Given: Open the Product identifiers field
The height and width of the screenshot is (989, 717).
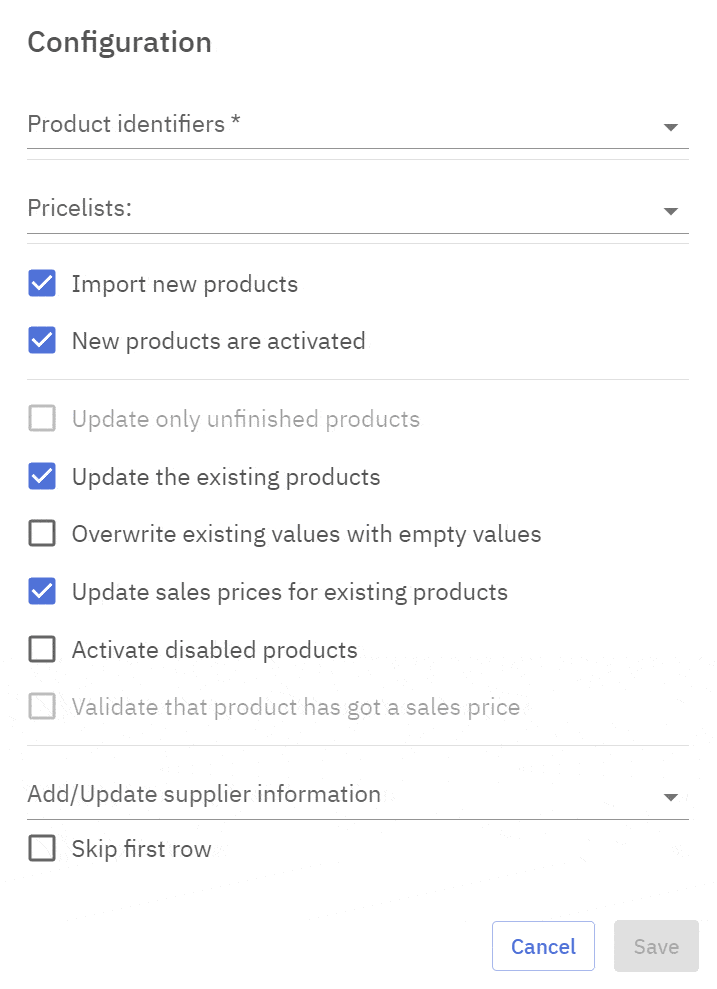Looking at the screenshot, I should (x=340, y=125).
